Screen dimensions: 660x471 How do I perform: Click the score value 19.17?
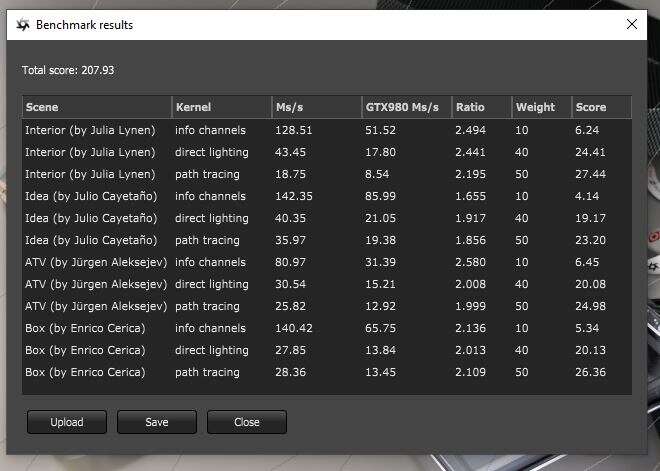click(591, 218)
